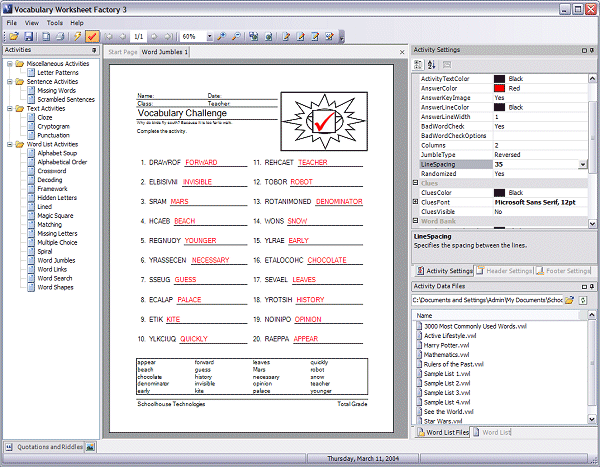
Task: Click the CluesColor black swatch
Action: [x=499, y=193]
